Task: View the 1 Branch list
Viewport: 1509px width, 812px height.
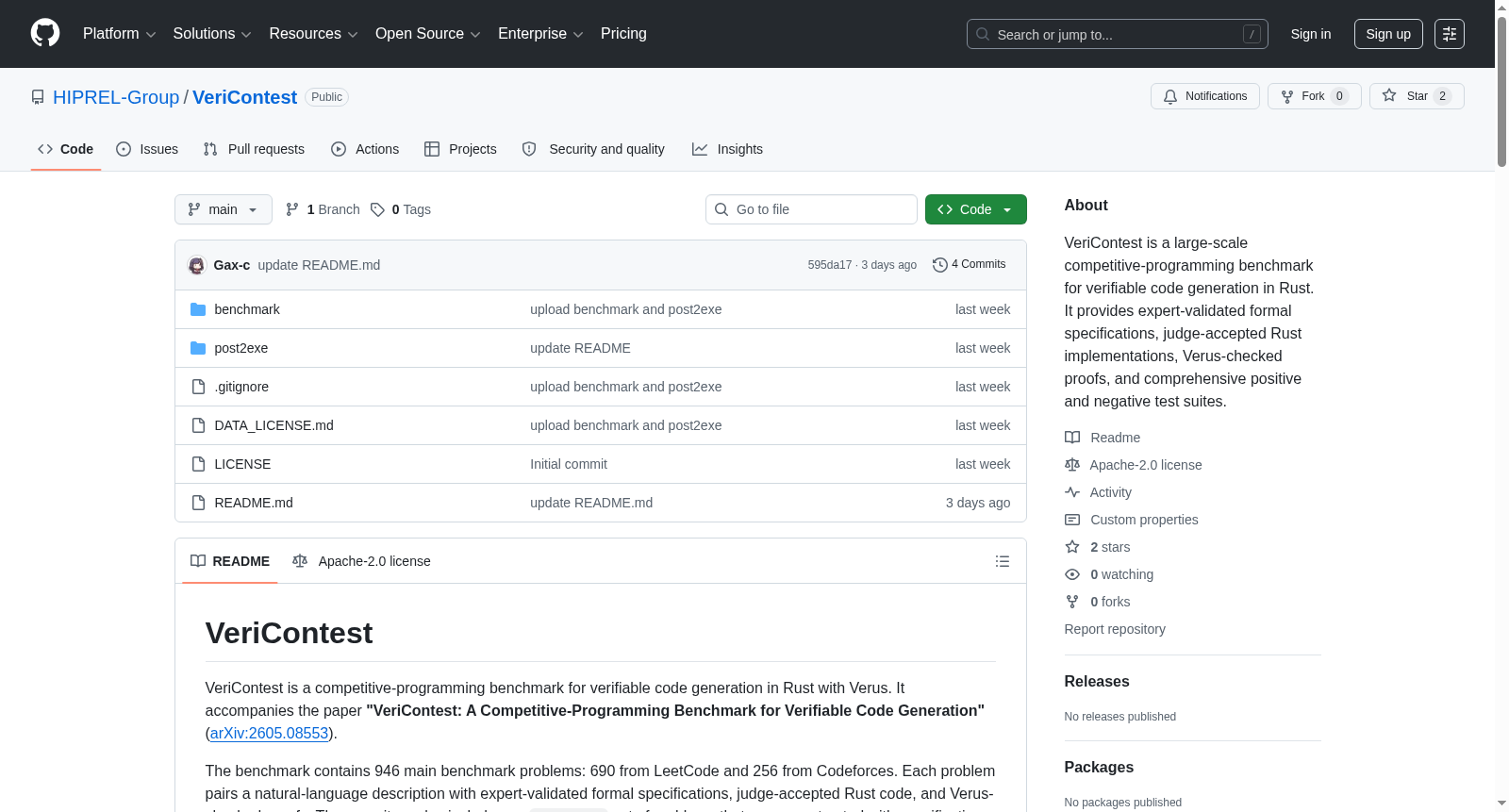Action: pyautogui.click(x=323, y=209)
